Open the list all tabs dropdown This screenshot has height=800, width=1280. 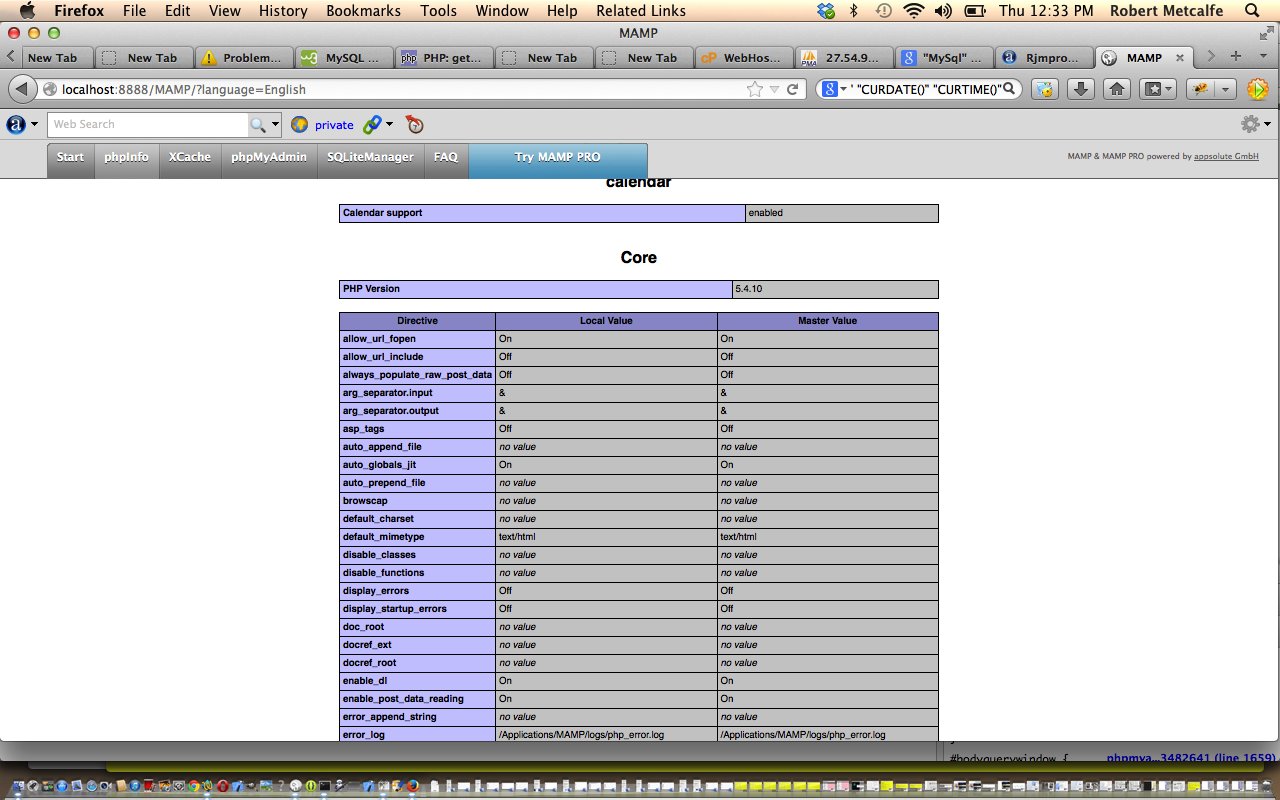[x=1261, y=56]
